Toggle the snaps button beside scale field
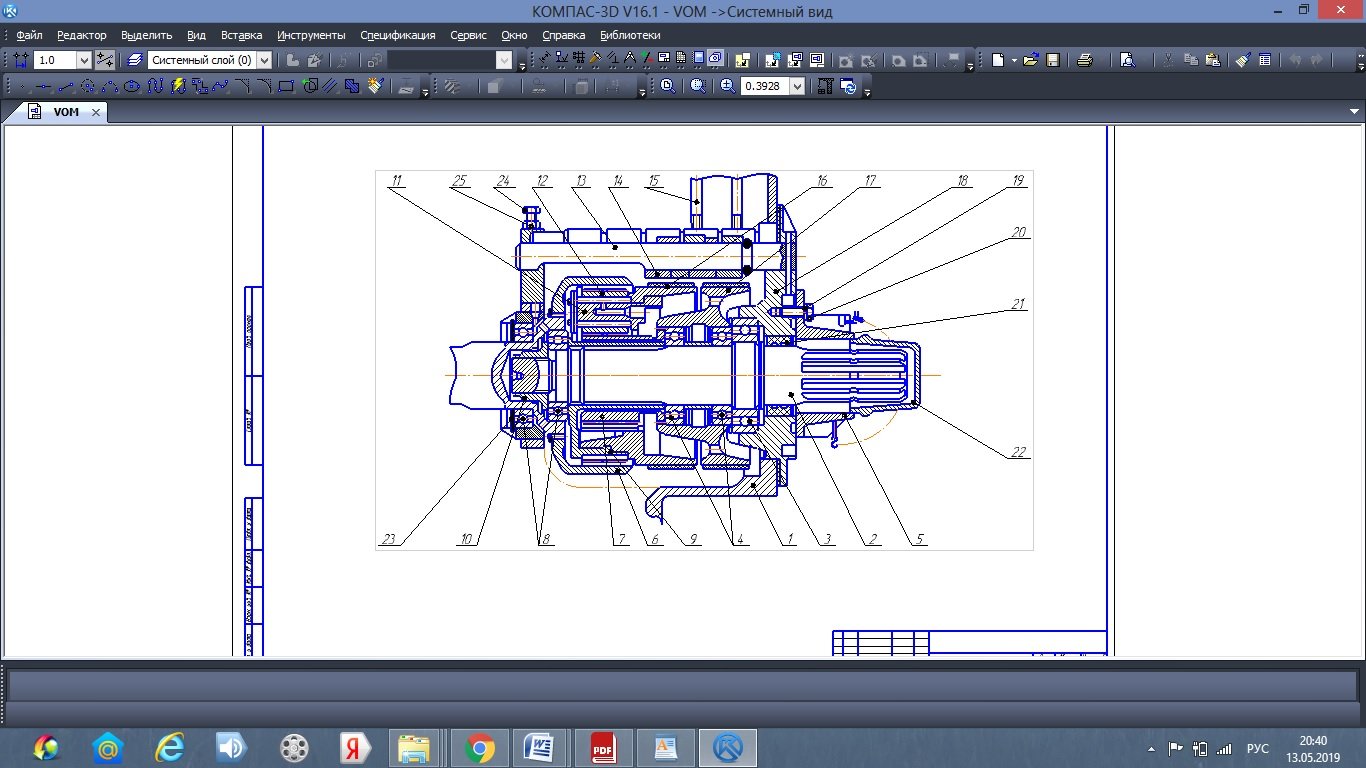 click(x=105, y=60)
